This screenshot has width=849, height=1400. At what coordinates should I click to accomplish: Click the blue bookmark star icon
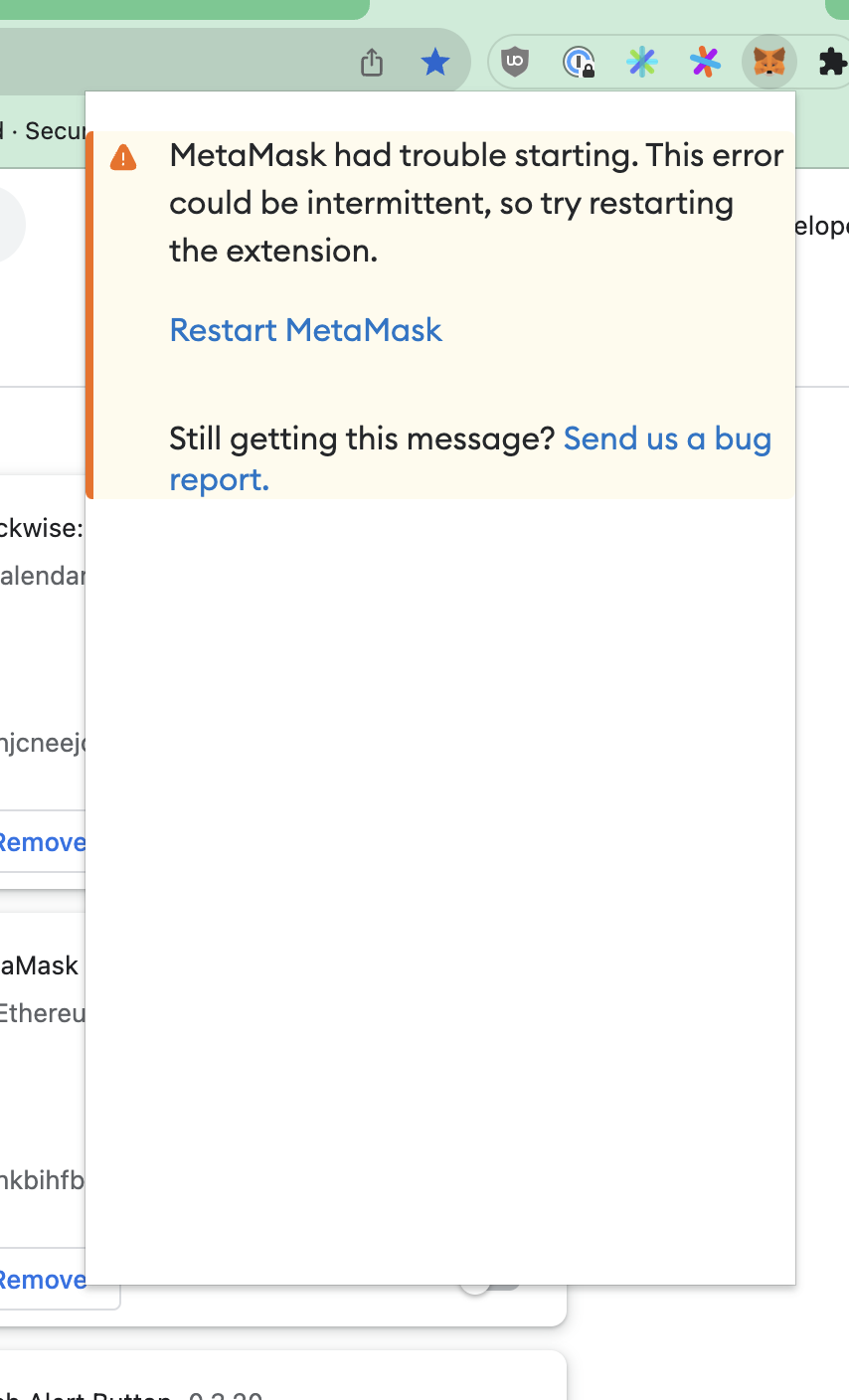pos(434,62)
